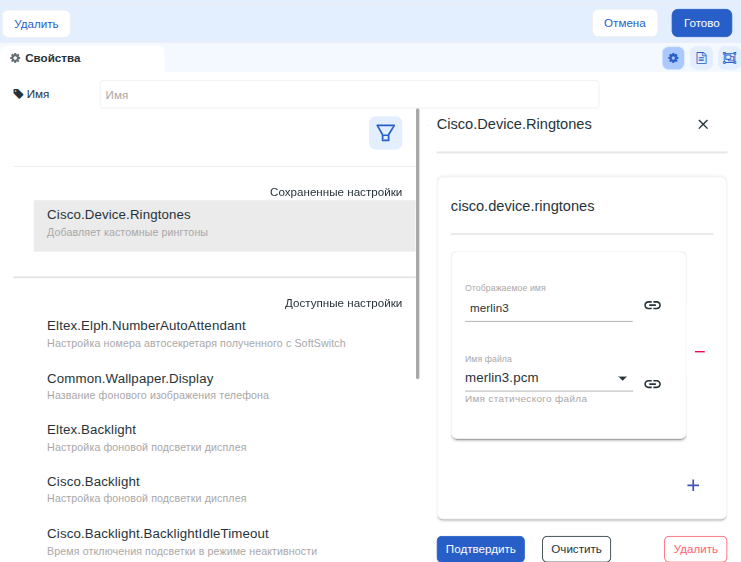The image size is (741, 562).
Task: Click the gear settings view icon
Action: click(x=673, y=58)
